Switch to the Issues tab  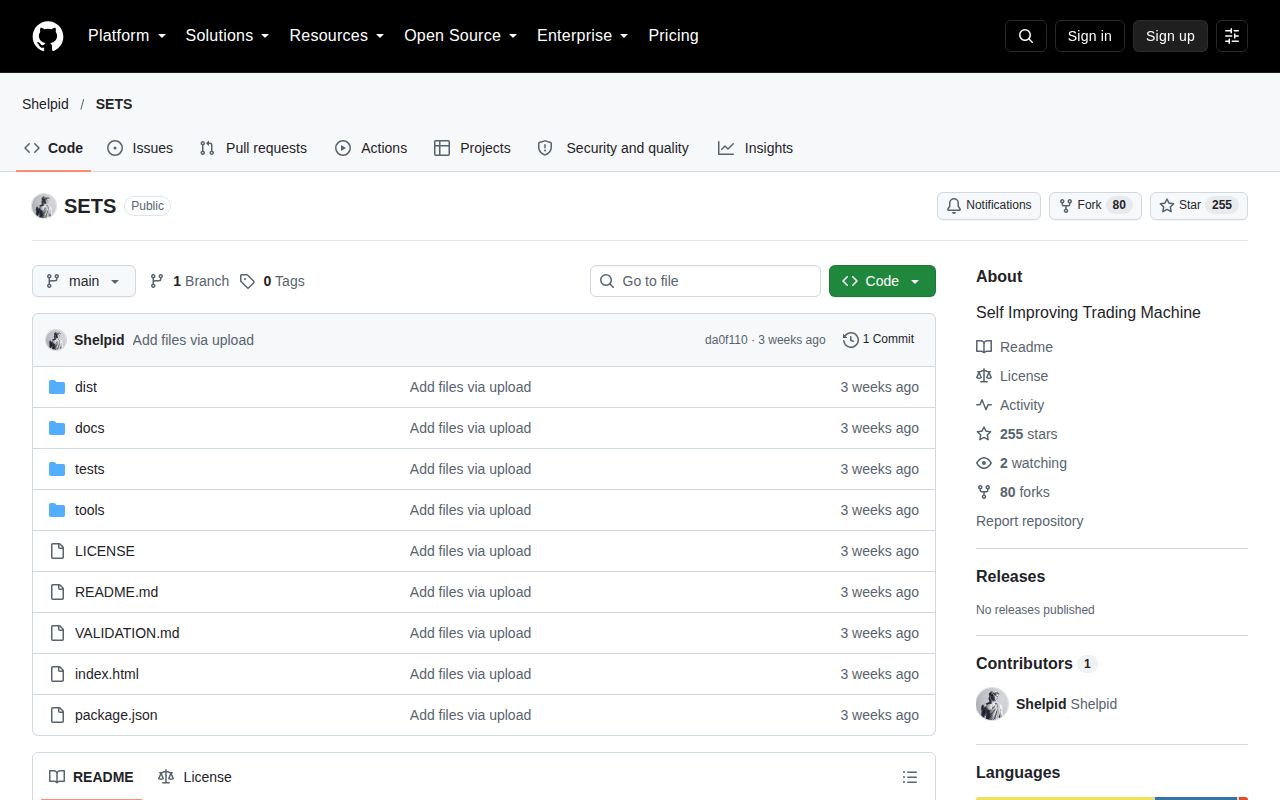tap(140, 148)
